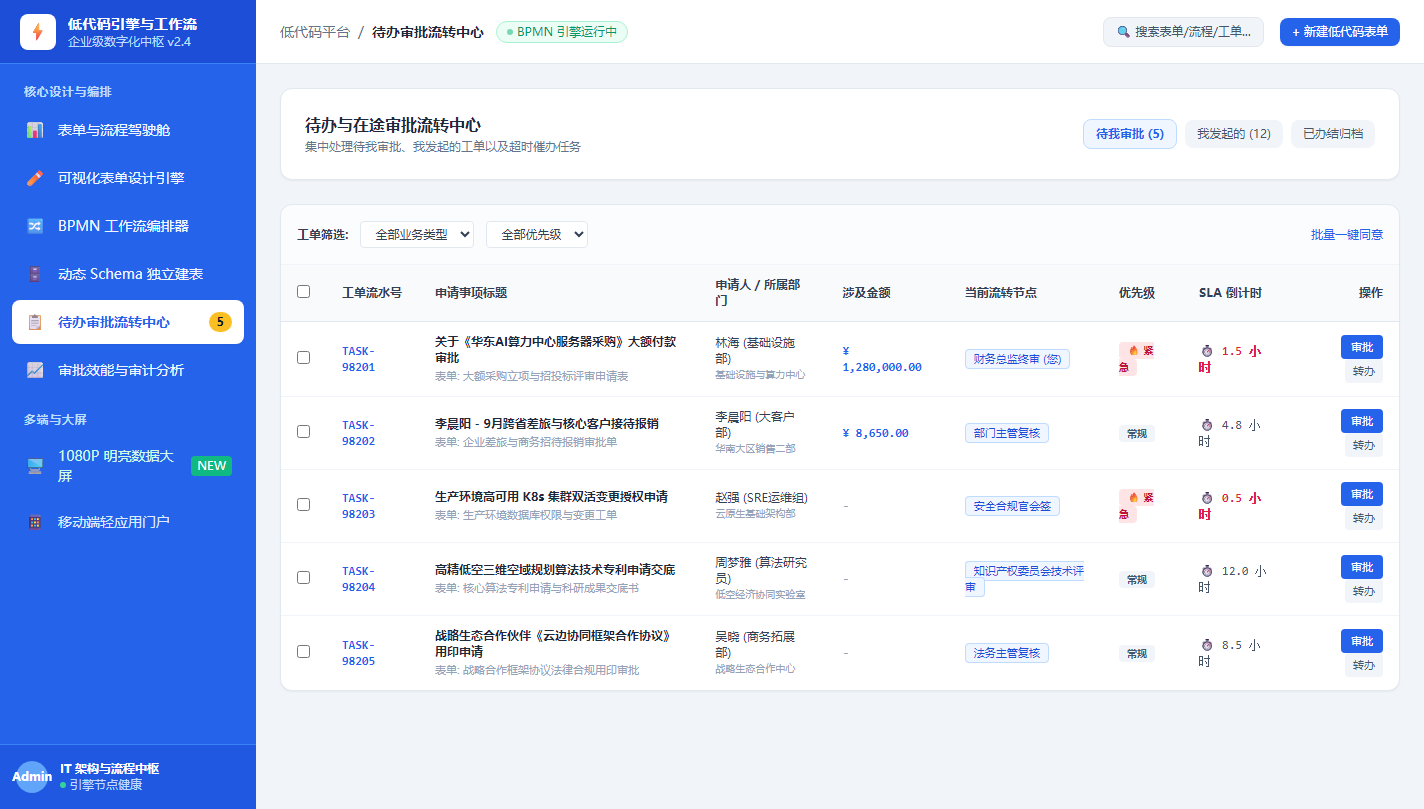
Task: Click the database icon beside 动态 Schema 独立建表
Action: pos(35,274)
